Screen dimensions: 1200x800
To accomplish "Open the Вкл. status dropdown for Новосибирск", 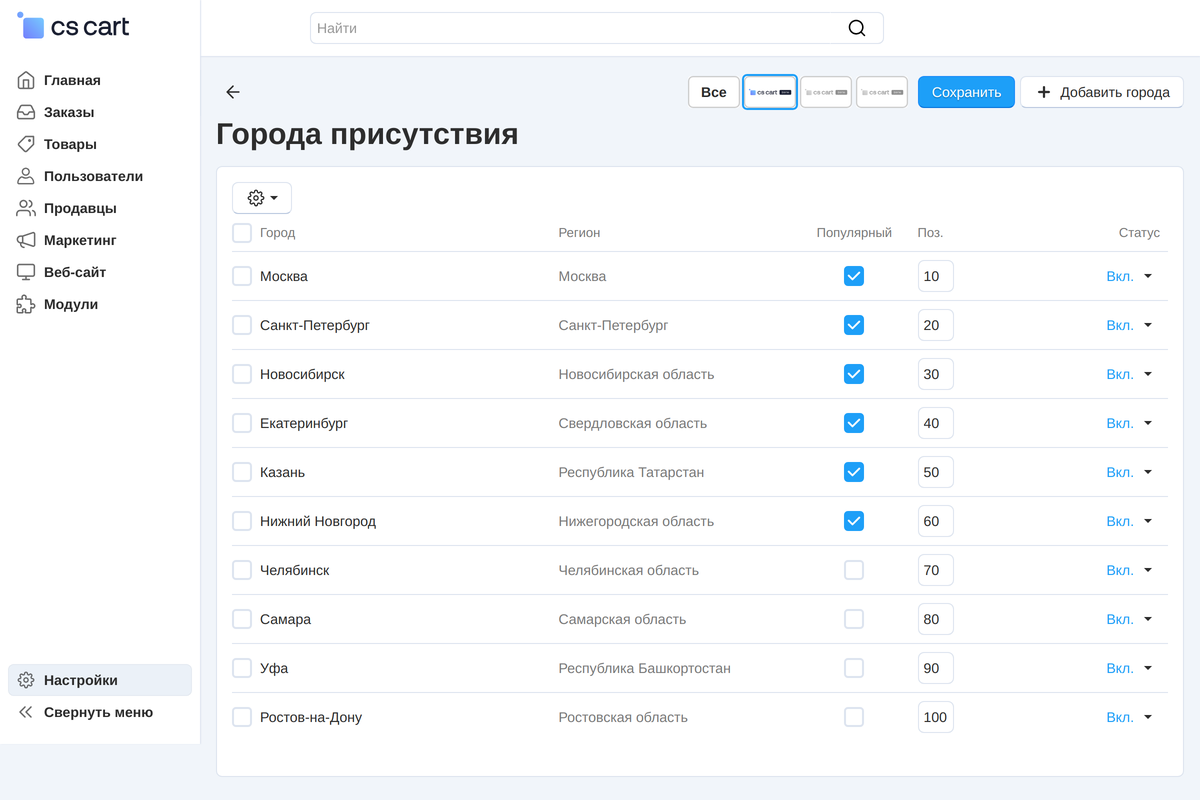I will [x=1130, y=374].
